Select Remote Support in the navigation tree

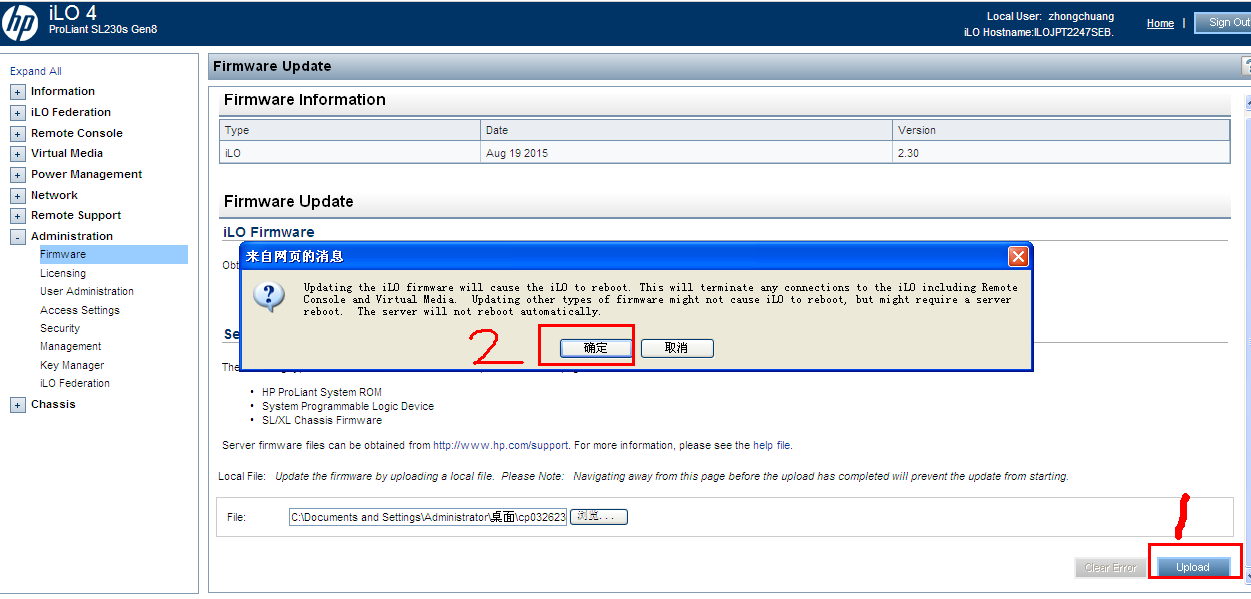coord(76,215)
